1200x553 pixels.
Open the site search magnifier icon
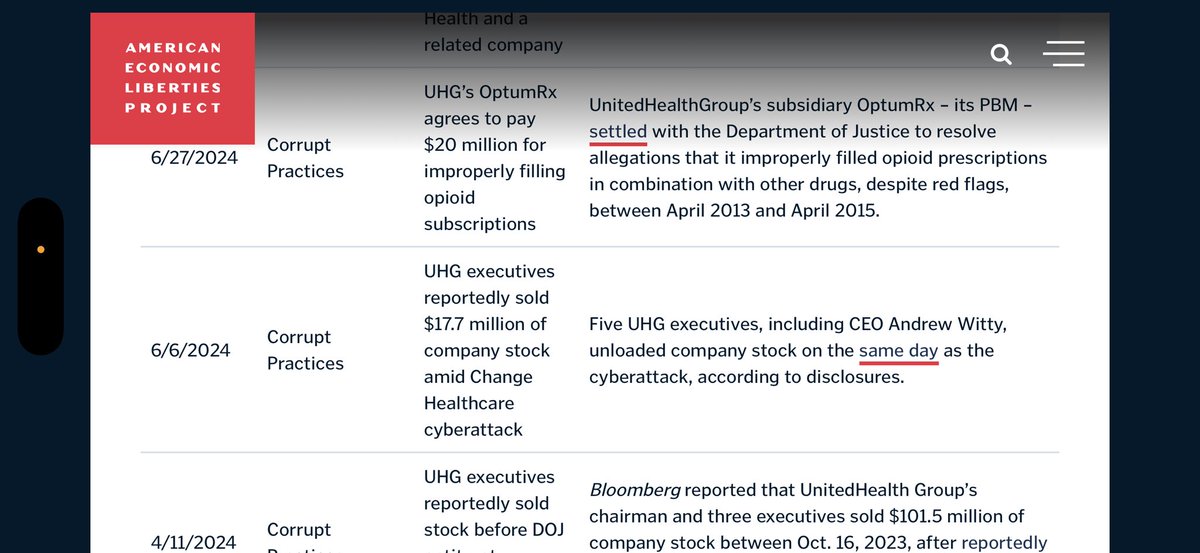coord(1001,54)
